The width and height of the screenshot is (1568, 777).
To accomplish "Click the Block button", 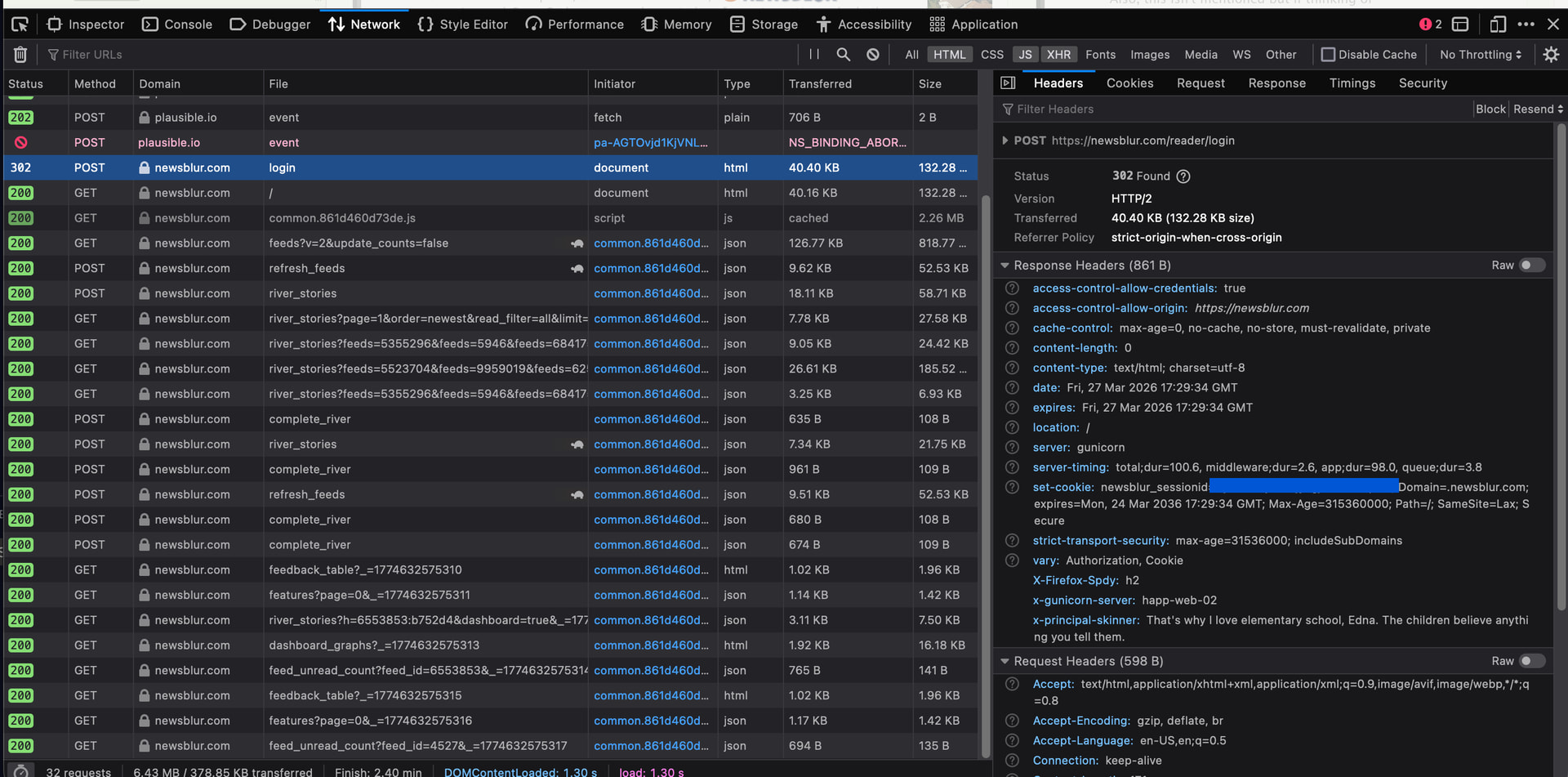I will click(x=1490, y=109).
